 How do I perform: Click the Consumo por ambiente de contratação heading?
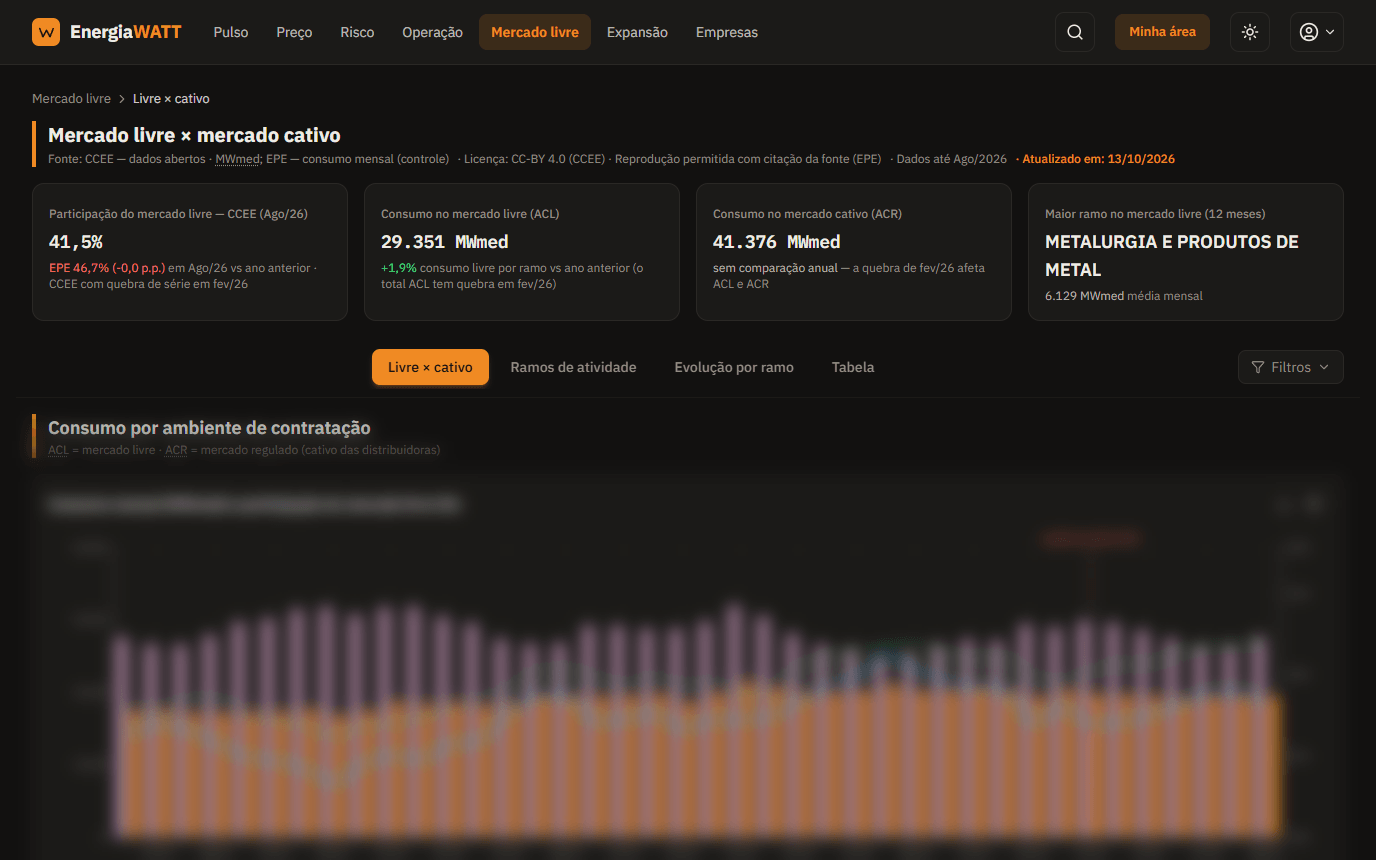tap(209, 428)
